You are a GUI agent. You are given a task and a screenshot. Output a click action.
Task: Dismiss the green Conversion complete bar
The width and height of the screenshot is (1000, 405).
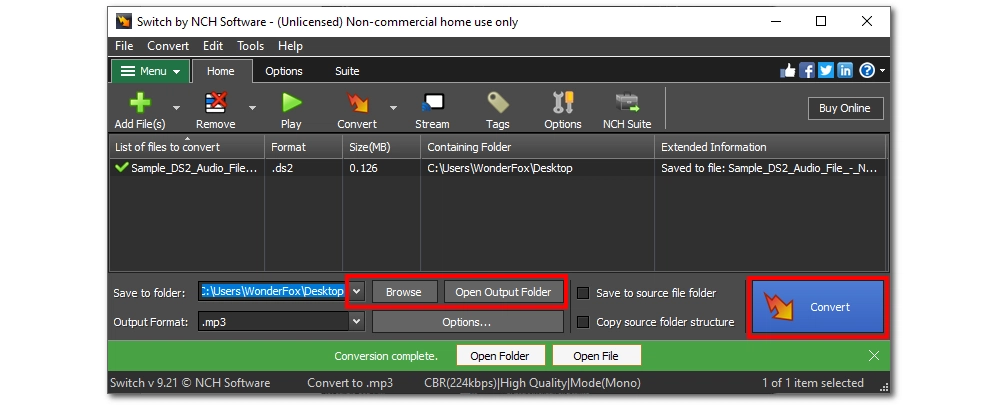(x=874, y=356)
